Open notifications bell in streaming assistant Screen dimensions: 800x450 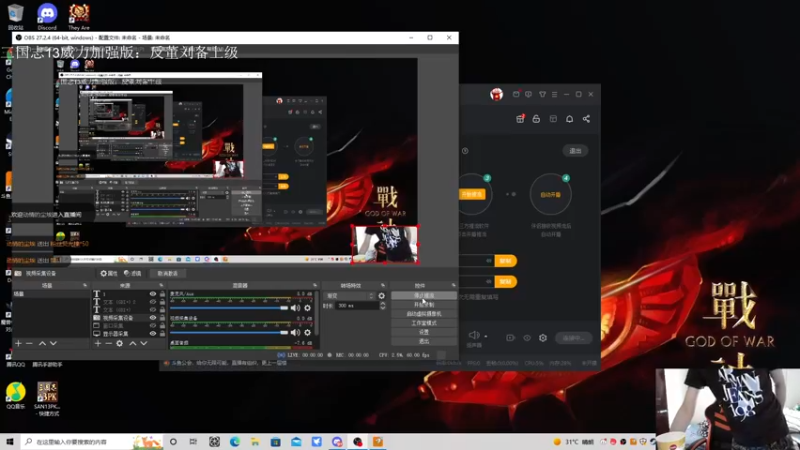point(569,119)
